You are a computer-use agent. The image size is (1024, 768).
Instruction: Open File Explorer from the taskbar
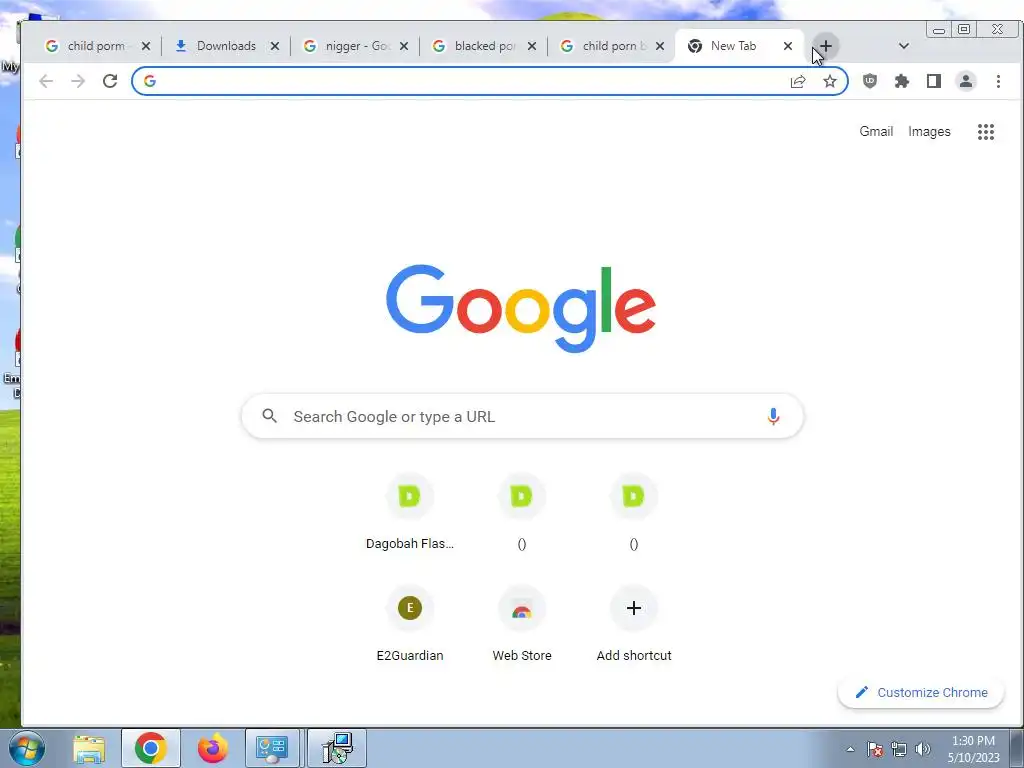(89, 748)
